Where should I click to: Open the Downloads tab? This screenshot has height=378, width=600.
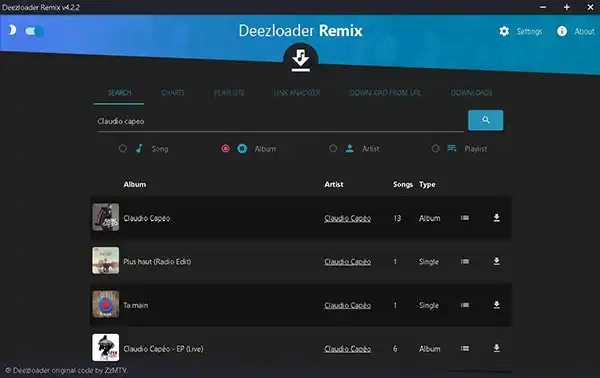click(471, 93)
